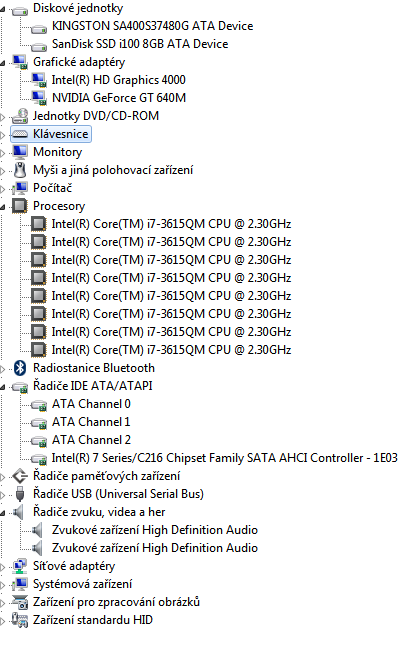The width and height of the screenshot is (409, 647).
Task: Select Monitory label
Action: [57, 152]
